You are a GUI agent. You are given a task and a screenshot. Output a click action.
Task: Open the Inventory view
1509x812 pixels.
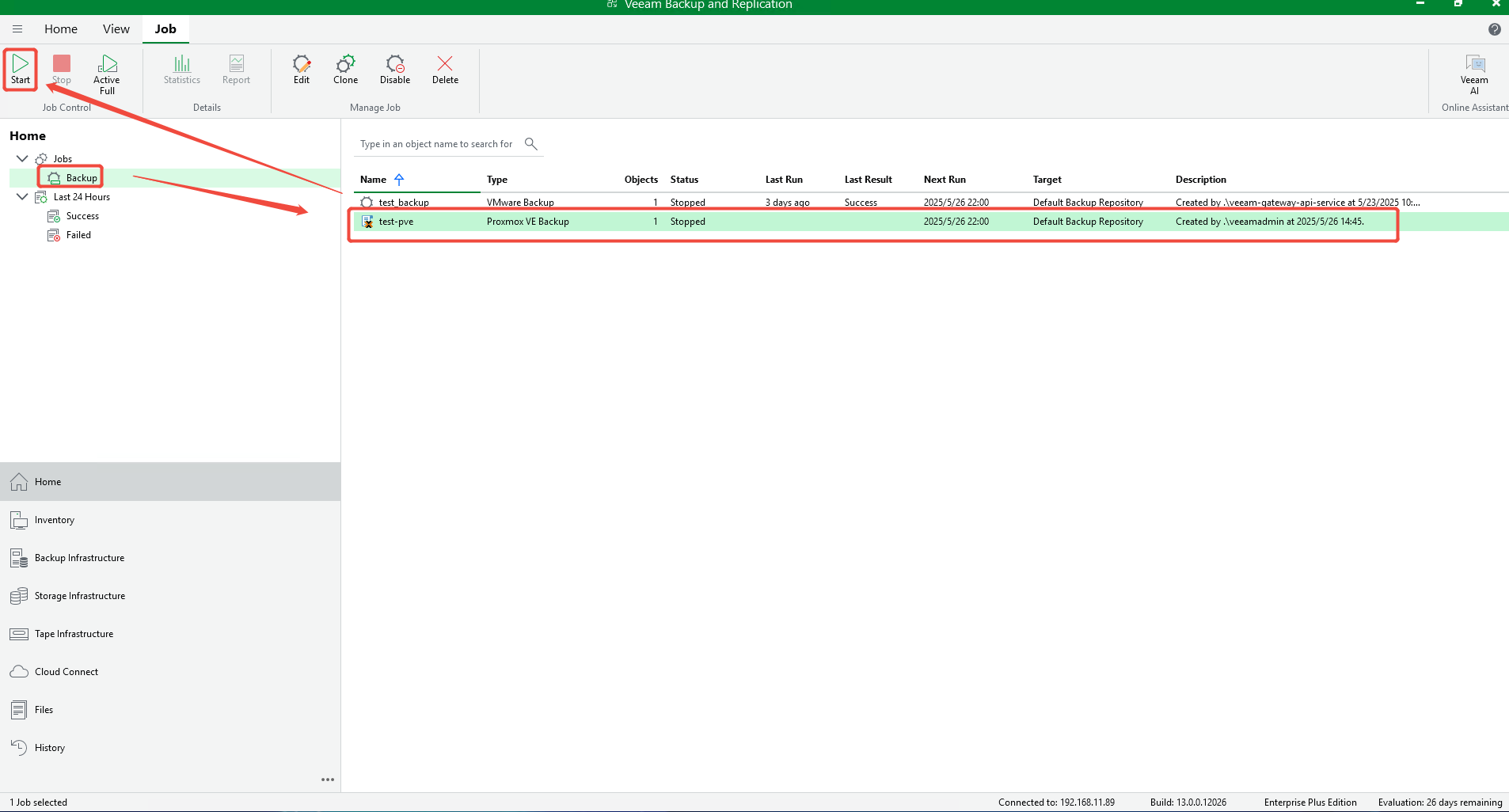(x=170, y=520)
